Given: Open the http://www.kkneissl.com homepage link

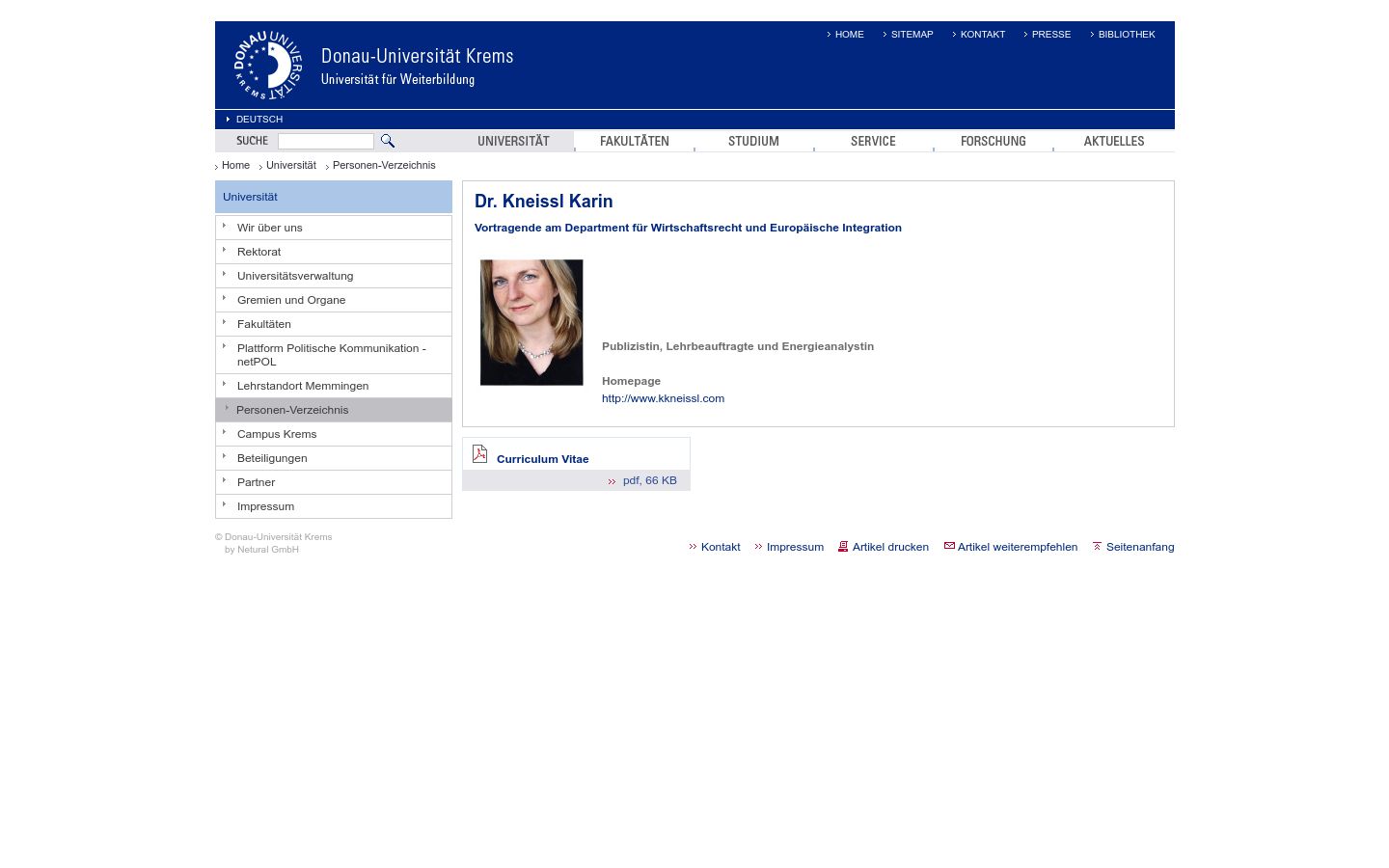Looking at the screenshot, I should [663, 398].
